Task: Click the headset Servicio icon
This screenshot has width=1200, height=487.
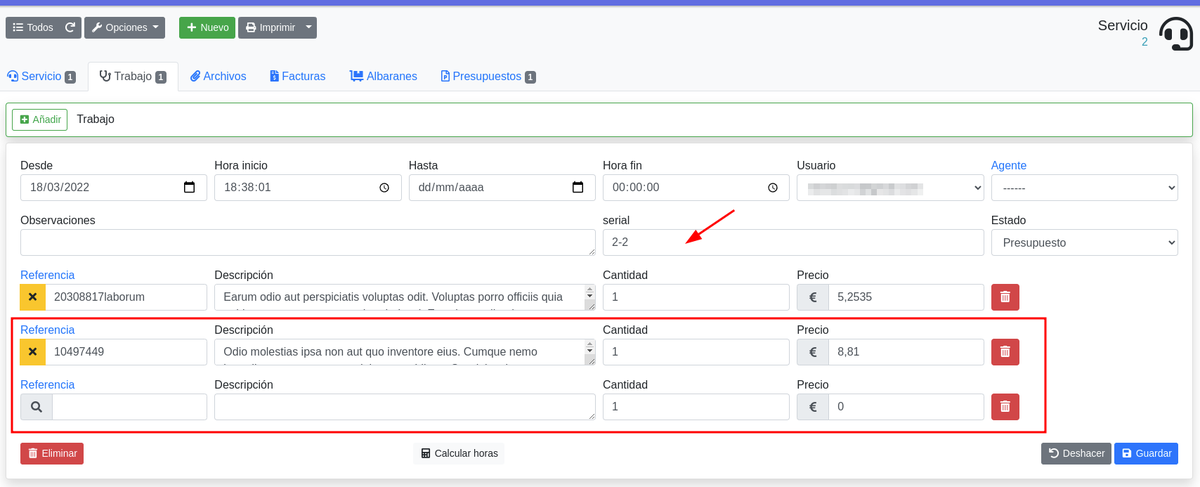Action: [x=1175, y=34]
